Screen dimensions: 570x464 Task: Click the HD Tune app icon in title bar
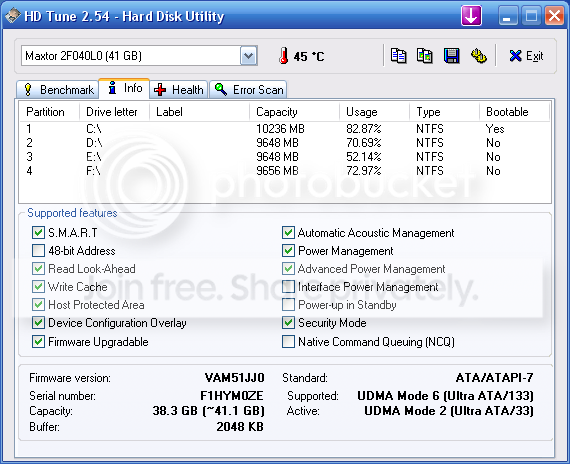pos(13,16)
